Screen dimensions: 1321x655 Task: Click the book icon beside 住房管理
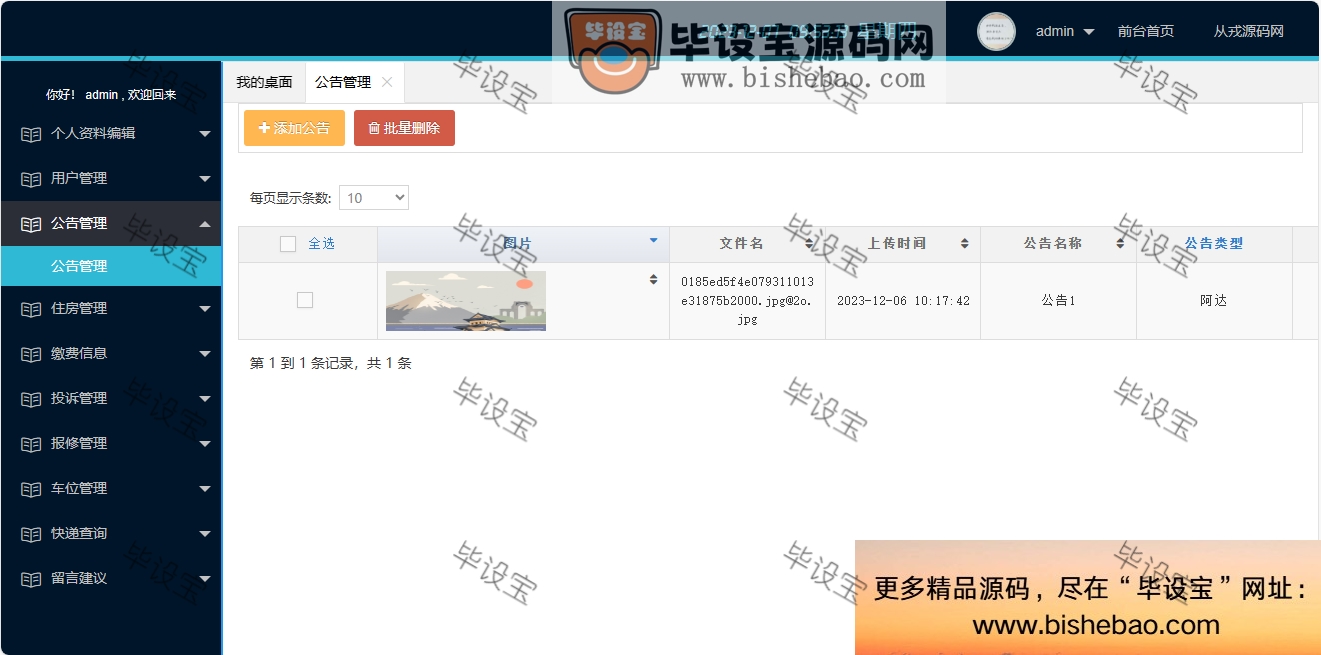[x=31, y=309]
